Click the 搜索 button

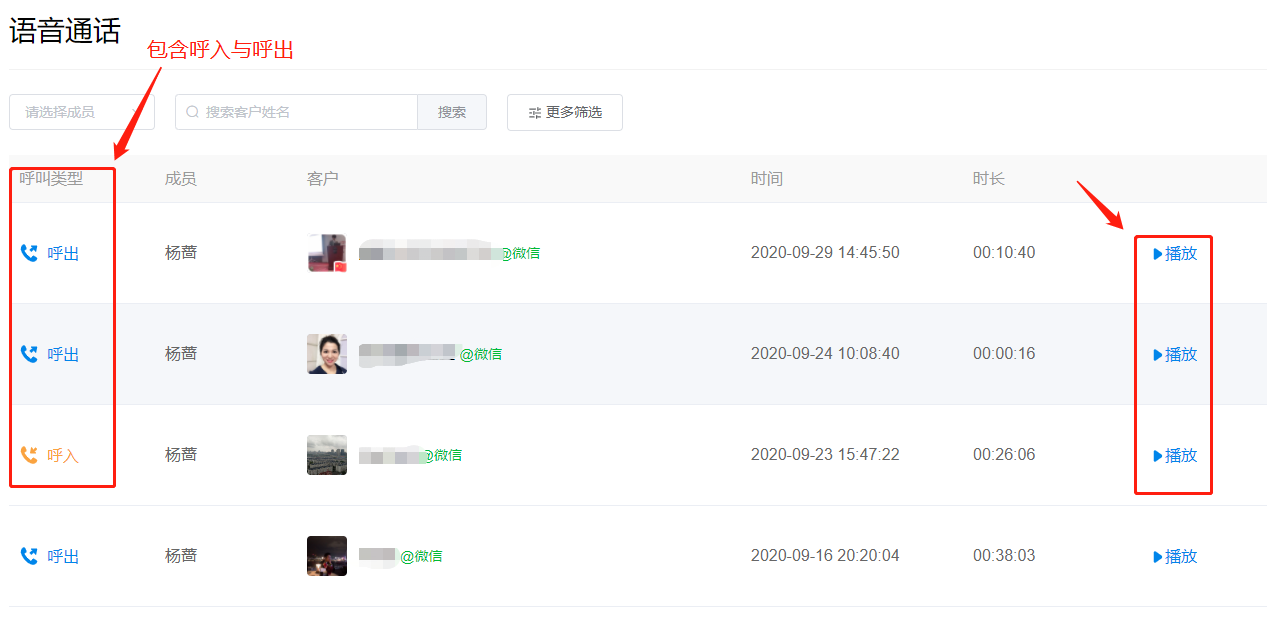[x=452, y=112]
